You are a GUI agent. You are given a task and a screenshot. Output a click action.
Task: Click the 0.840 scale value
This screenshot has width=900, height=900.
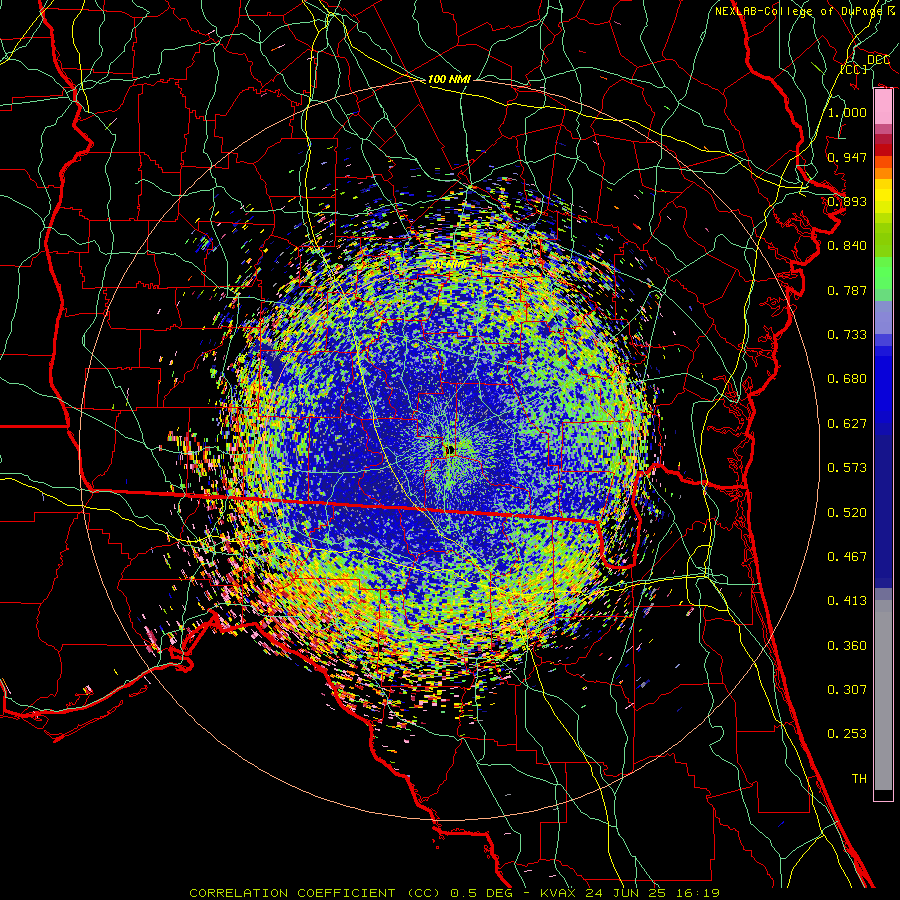pos(847,246)
